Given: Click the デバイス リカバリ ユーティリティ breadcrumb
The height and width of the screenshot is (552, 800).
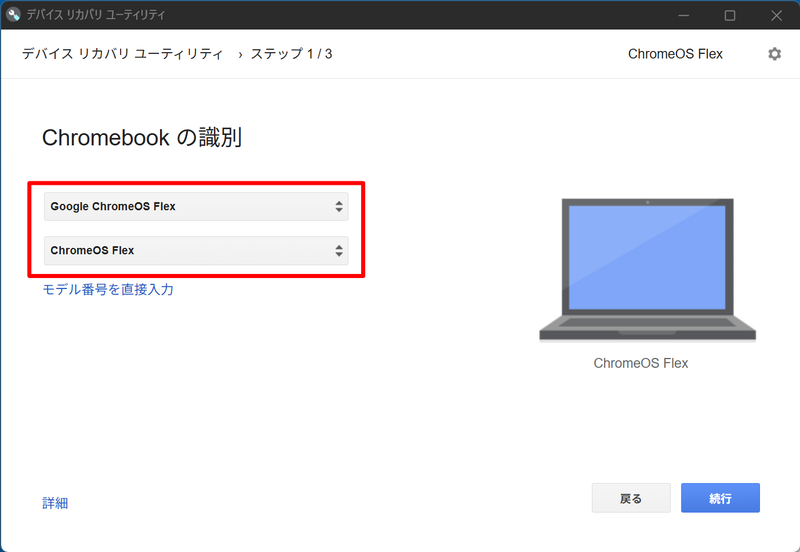Looking at the screenshot, I should coord(122,54).
